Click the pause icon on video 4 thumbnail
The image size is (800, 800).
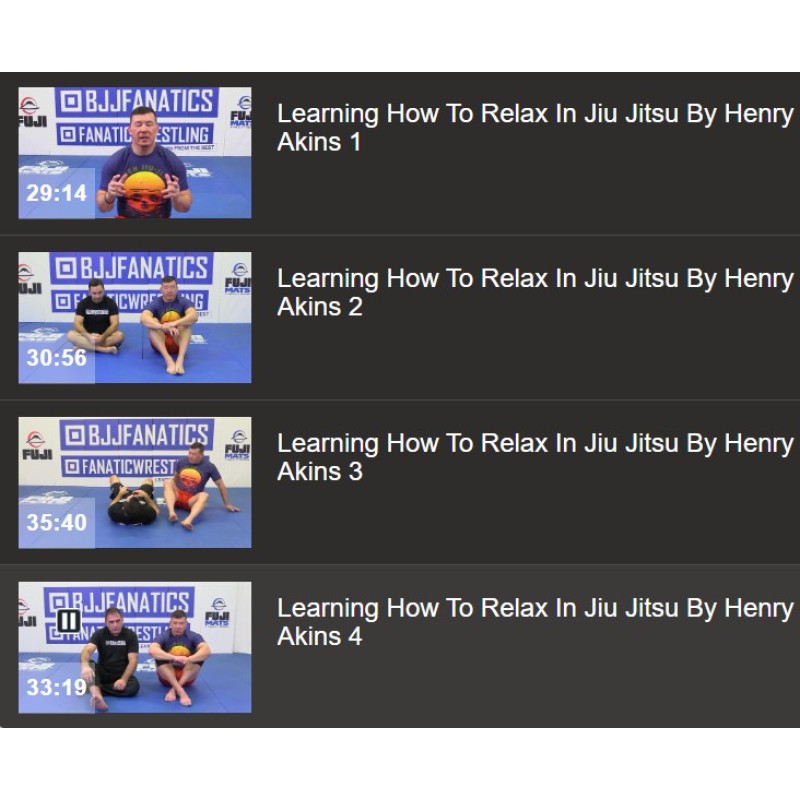click(x=68, y=620)
